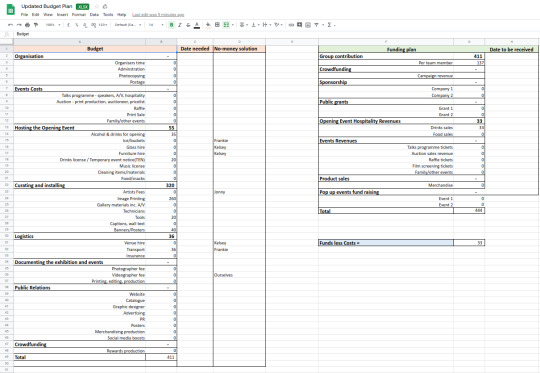The width and height of the screenshot is (540, 373).
Task: Select the Documenting the exhibition and events cell
Action: click(80, 262)
